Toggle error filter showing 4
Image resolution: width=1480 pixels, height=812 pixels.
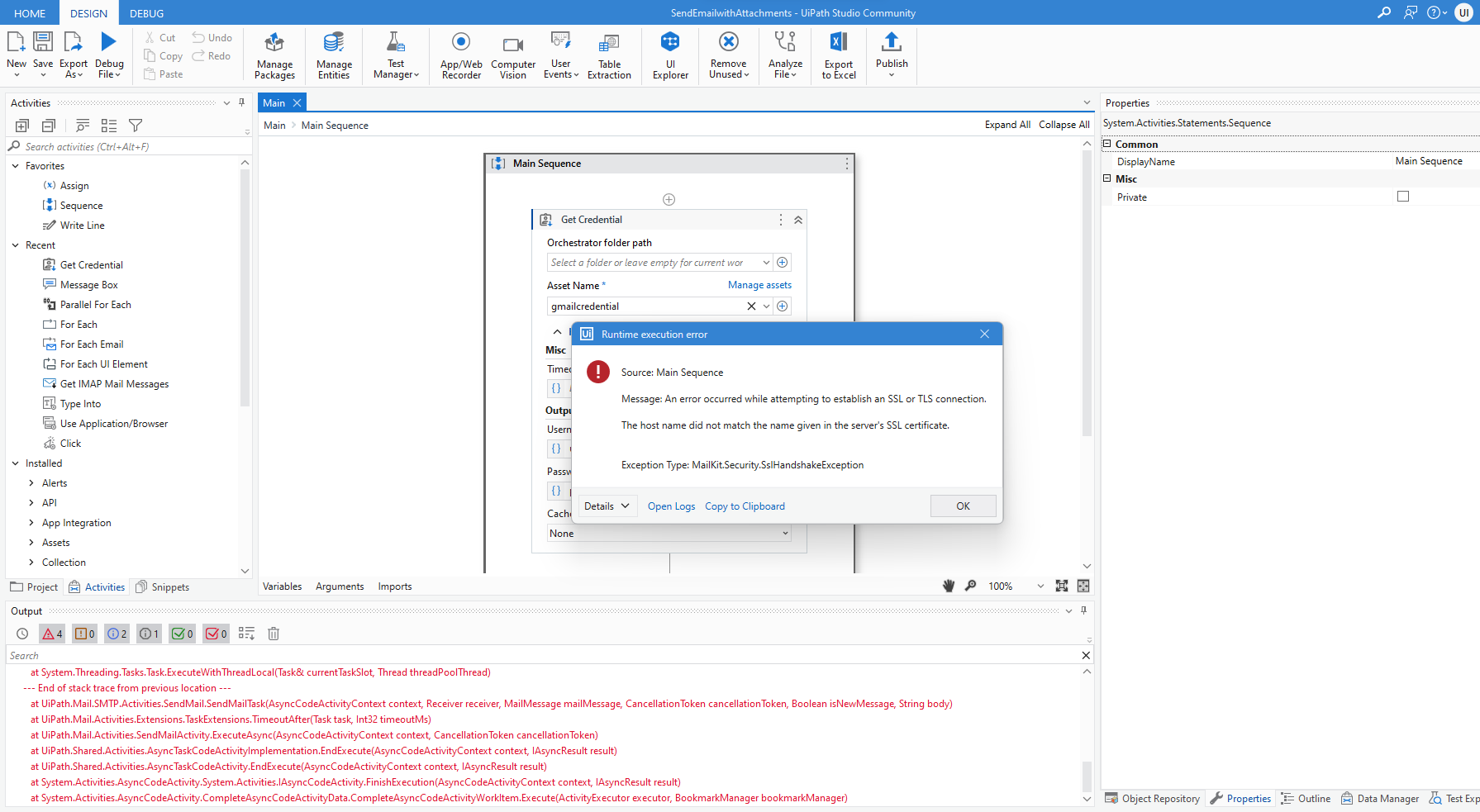(x=52, y=634)
